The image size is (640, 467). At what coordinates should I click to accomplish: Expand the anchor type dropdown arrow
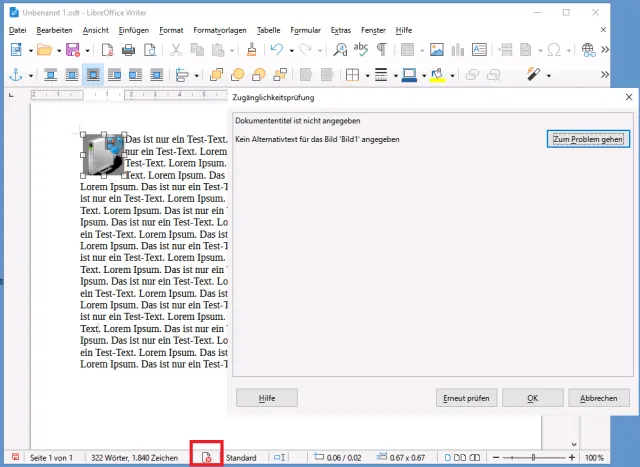point(30,75)
